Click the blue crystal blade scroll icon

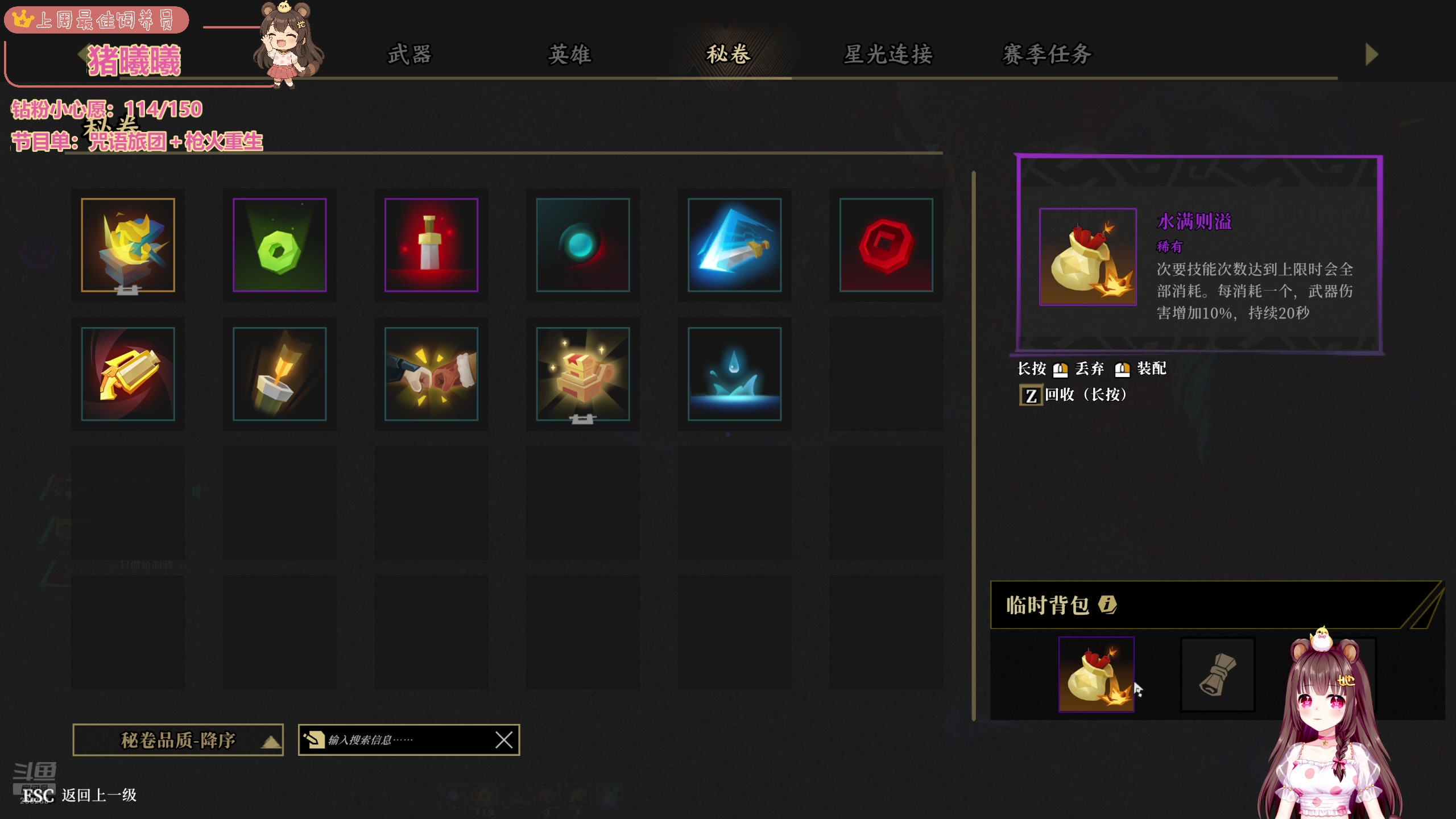(x=734, y=245)
